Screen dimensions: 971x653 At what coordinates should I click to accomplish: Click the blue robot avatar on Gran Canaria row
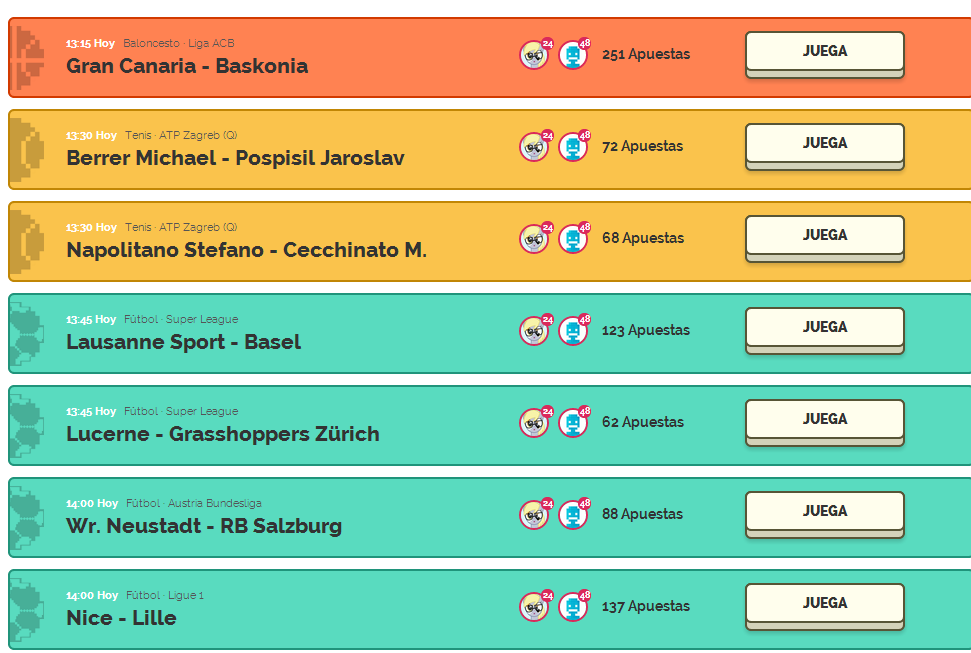pos(572,55)
